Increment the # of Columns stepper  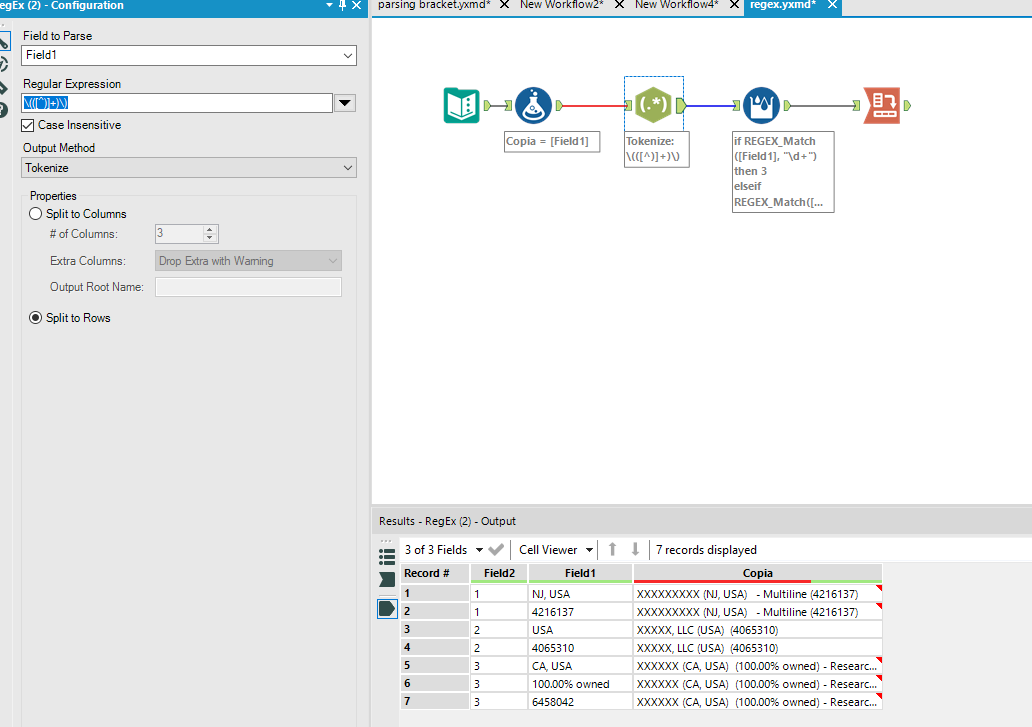point(209,226)
